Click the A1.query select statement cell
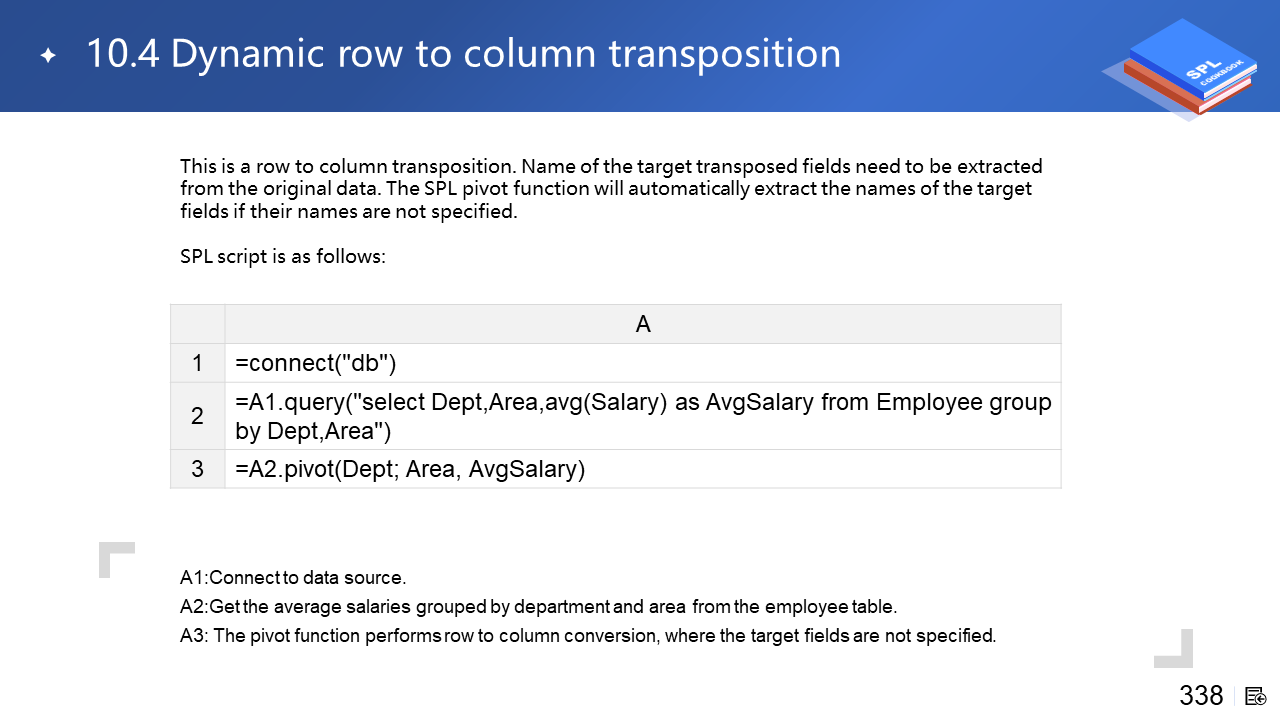The image size is (1280, 720). point(642,416)
